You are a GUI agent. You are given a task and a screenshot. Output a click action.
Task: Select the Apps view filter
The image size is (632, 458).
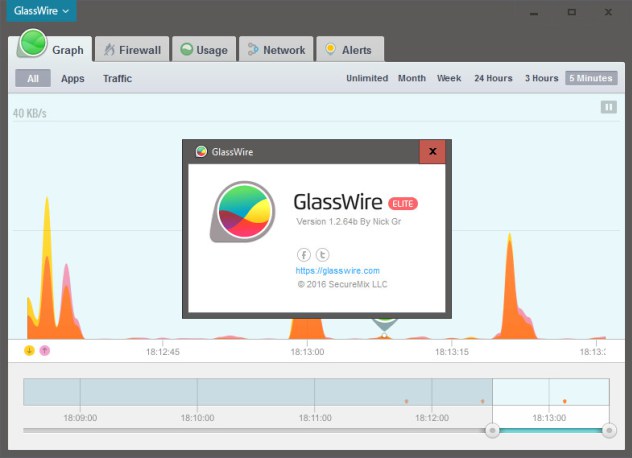click(x=73, y=78)
